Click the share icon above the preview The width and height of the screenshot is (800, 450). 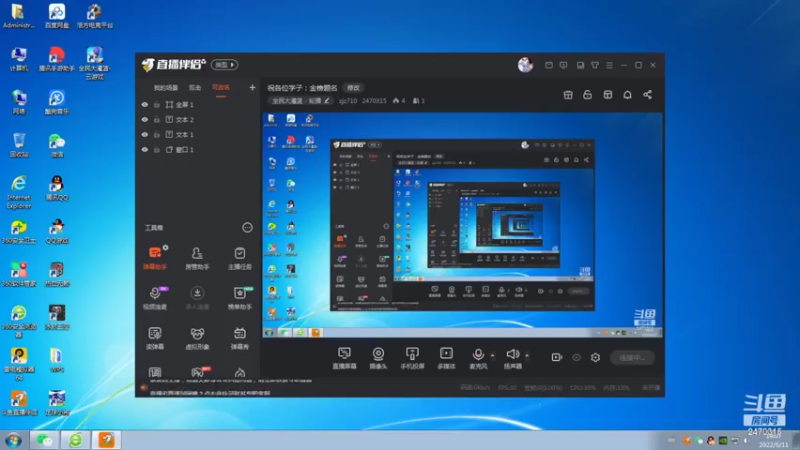coord(647,95)
